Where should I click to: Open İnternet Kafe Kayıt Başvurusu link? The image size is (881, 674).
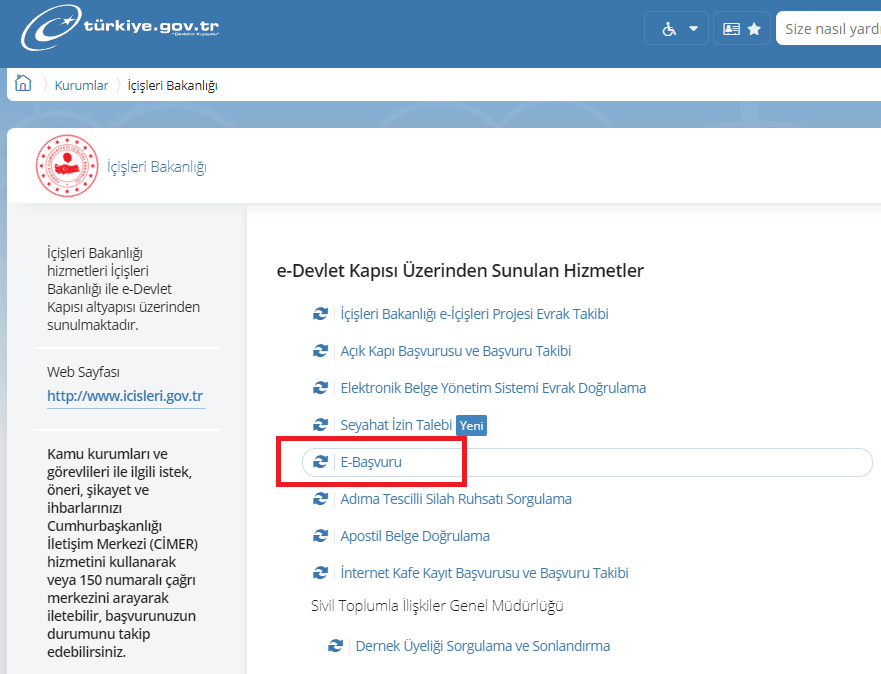484,573
